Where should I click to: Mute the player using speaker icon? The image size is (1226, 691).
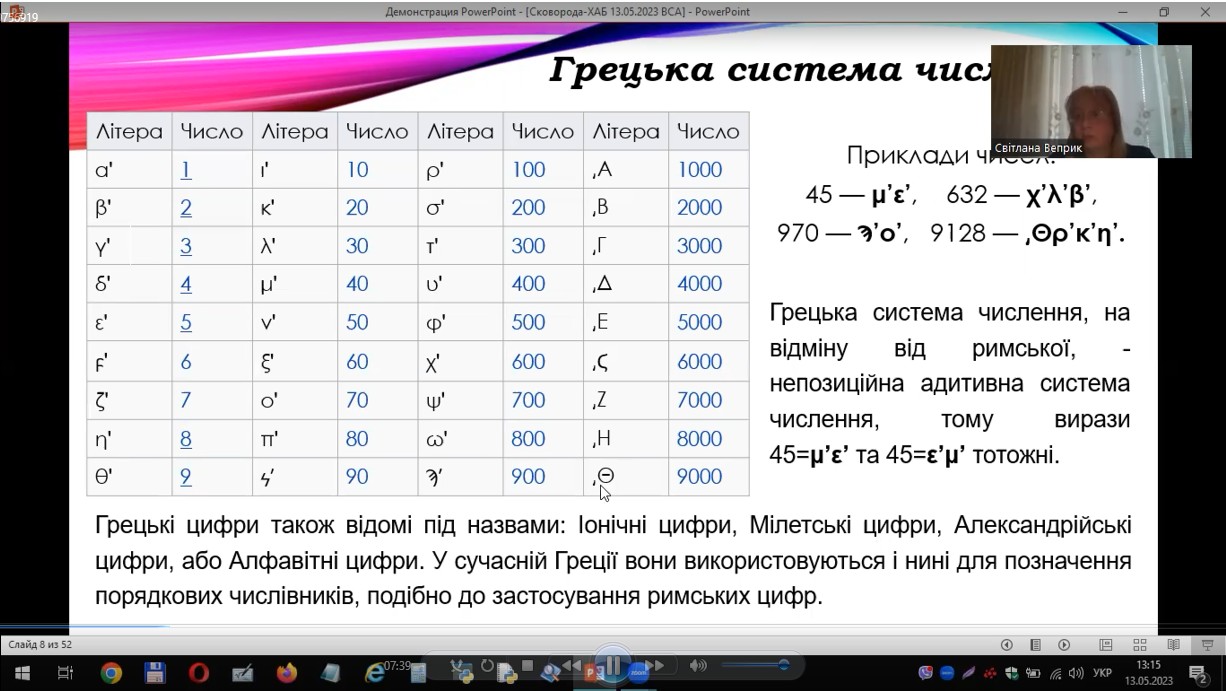tap(698, 666)
